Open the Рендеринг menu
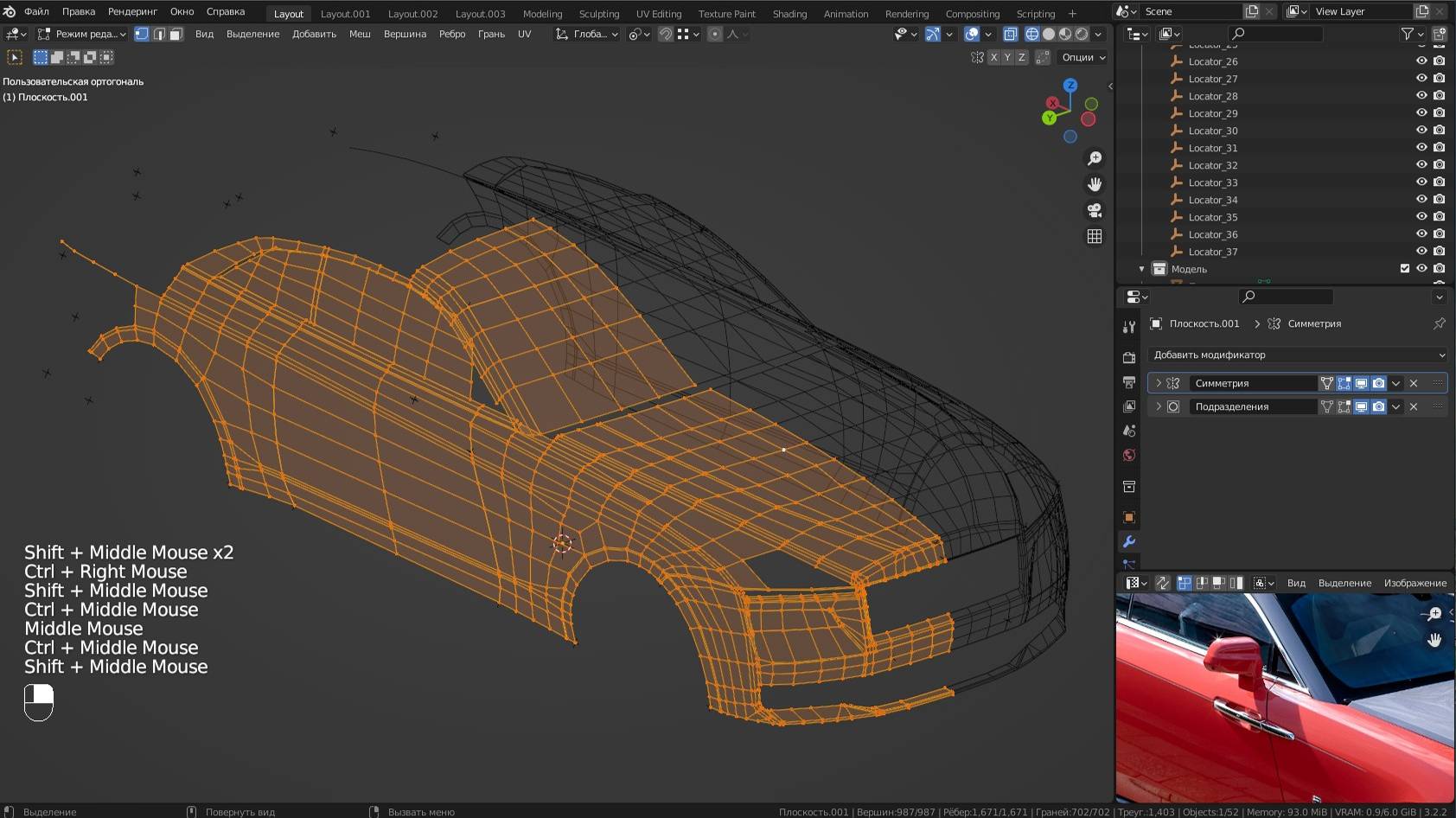This screenshot has width=1456, height=818. pos(132,11)
